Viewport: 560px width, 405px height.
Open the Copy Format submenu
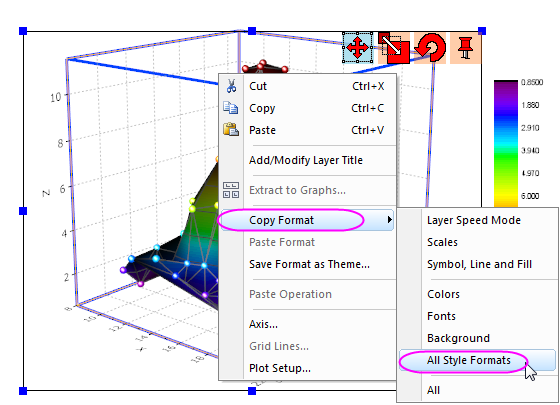(x=308, y=220)
